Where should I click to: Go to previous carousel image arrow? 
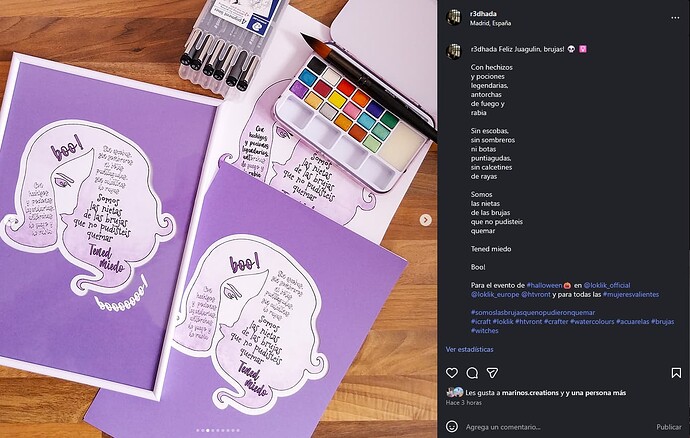12,220
